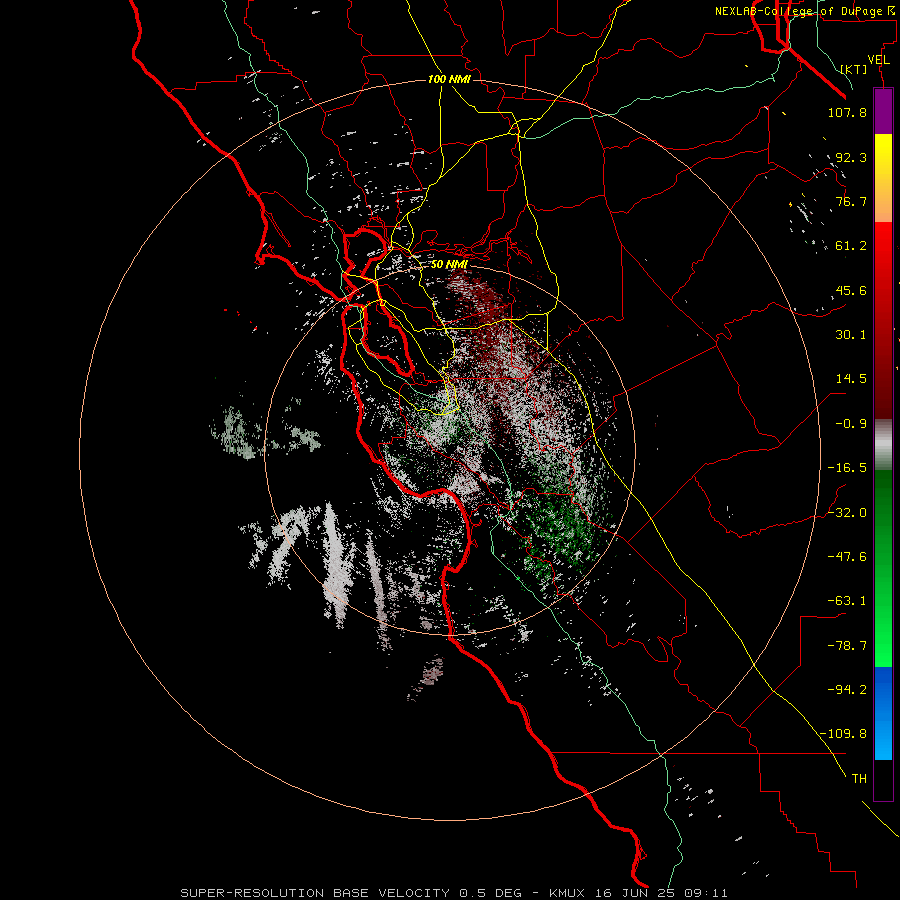Click the -78.7 velocity scale value
This screenshot has height=900, width=900.
[x=847, y=646]
